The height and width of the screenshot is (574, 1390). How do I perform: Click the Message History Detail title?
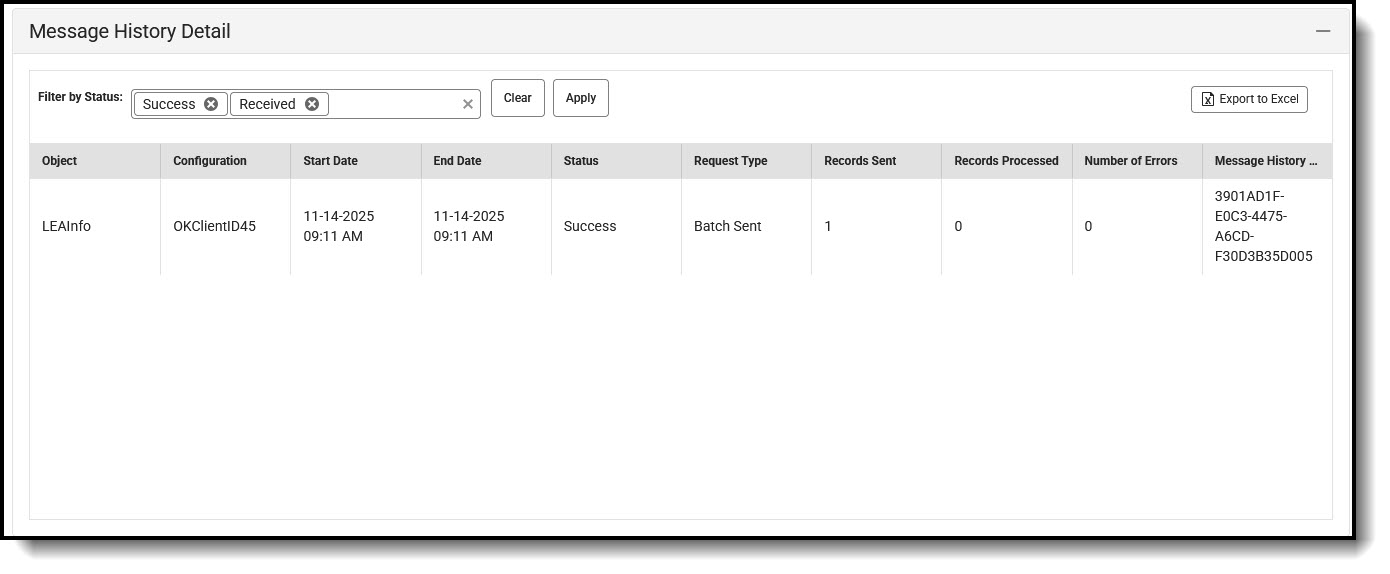pos(130,31)
